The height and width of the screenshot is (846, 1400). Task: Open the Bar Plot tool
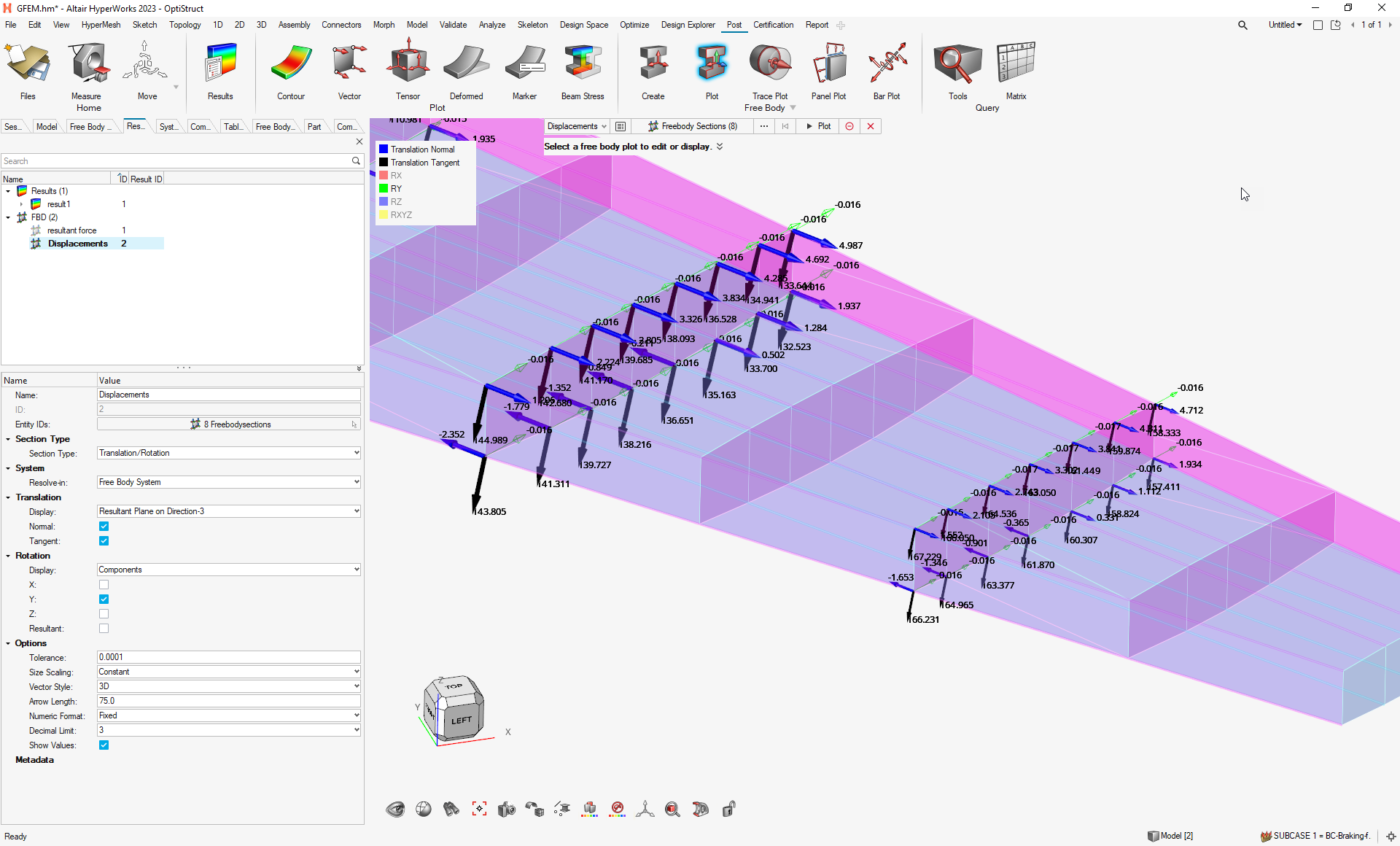(887, 71)
